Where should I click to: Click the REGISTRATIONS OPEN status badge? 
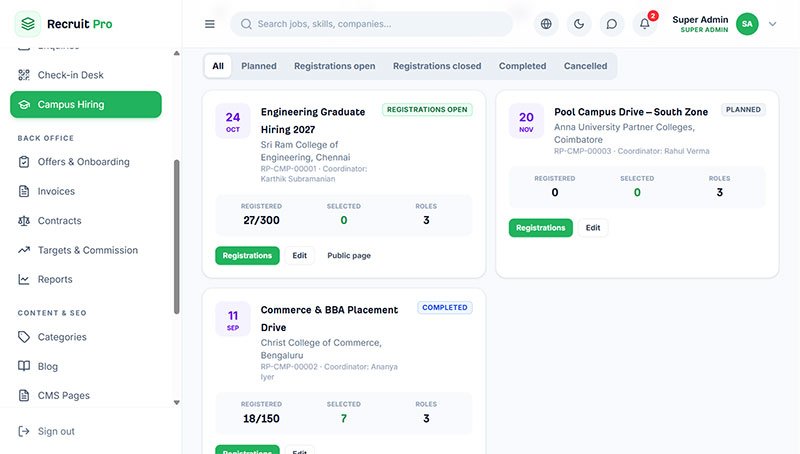(427, 110)
